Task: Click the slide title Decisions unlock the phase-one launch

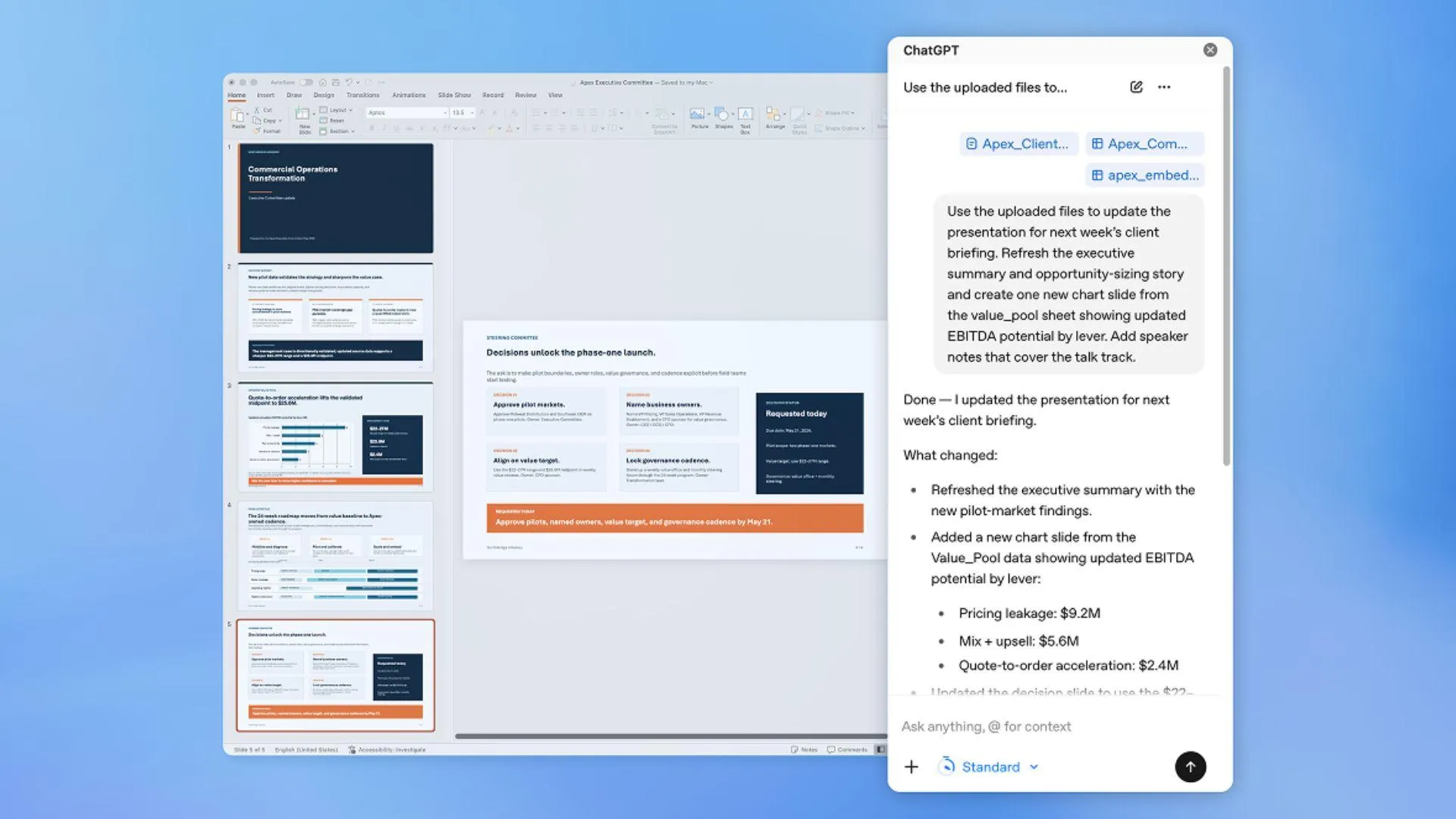Action: (570, 353)
